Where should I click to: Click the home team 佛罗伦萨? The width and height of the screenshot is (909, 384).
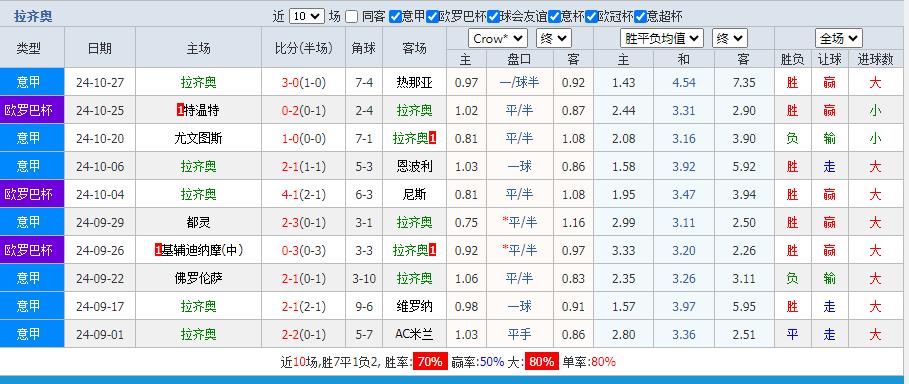198,278
